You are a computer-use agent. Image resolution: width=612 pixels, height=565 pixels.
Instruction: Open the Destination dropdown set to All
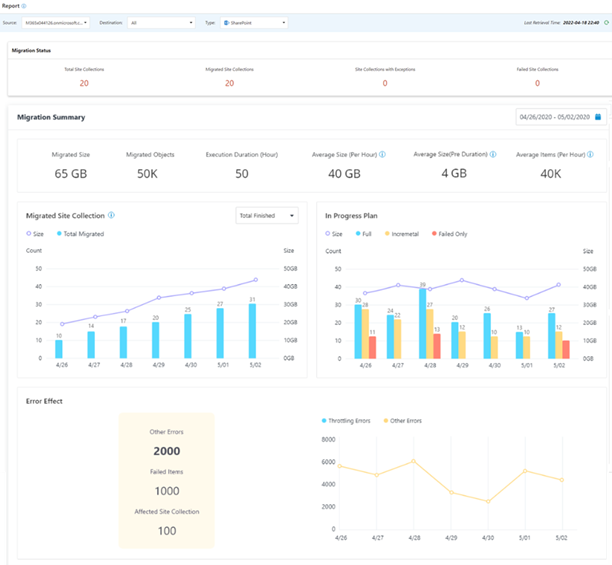(161, 23)
